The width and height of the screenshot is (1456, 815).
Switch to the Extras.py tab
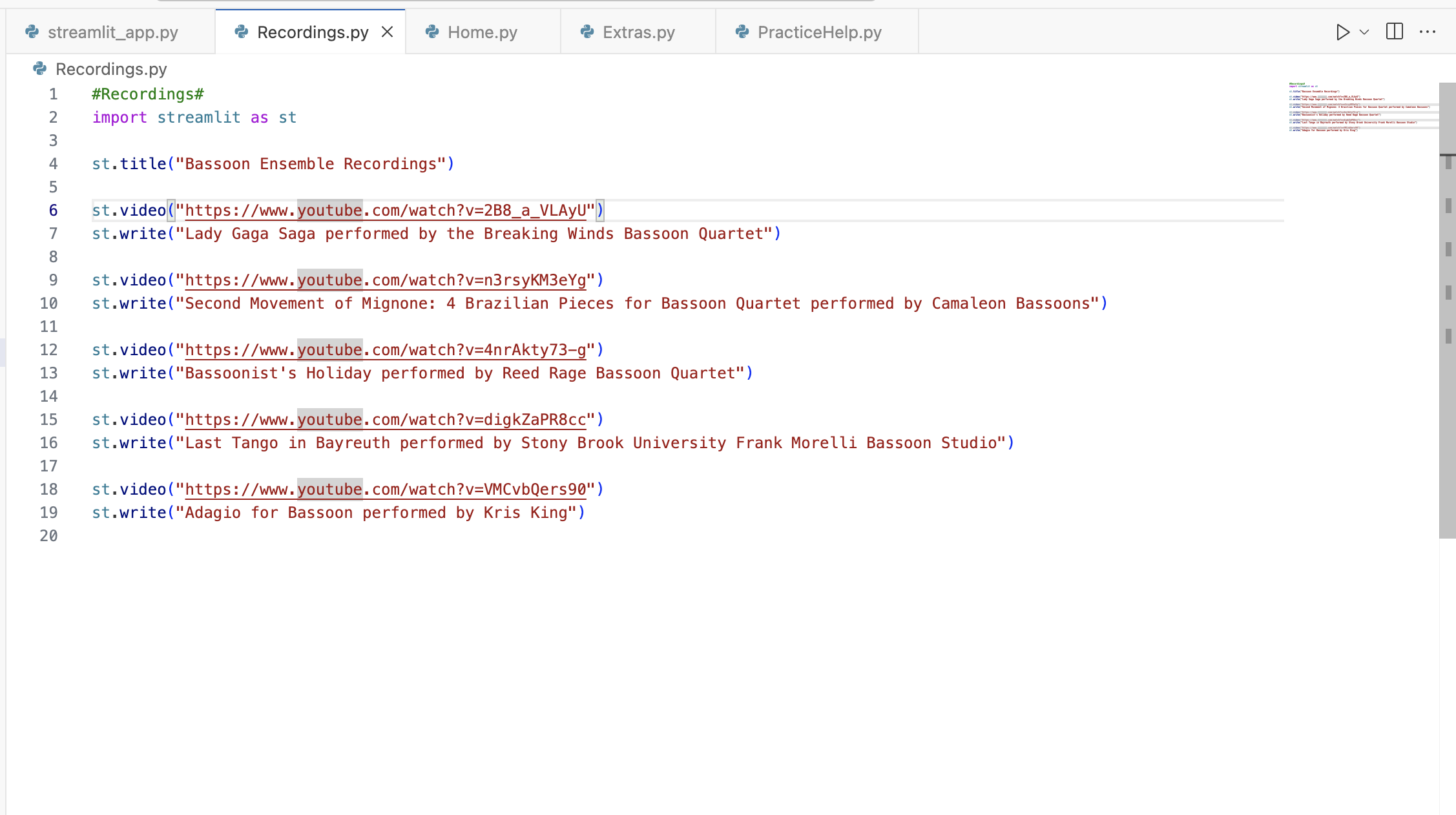click(638, 32)
